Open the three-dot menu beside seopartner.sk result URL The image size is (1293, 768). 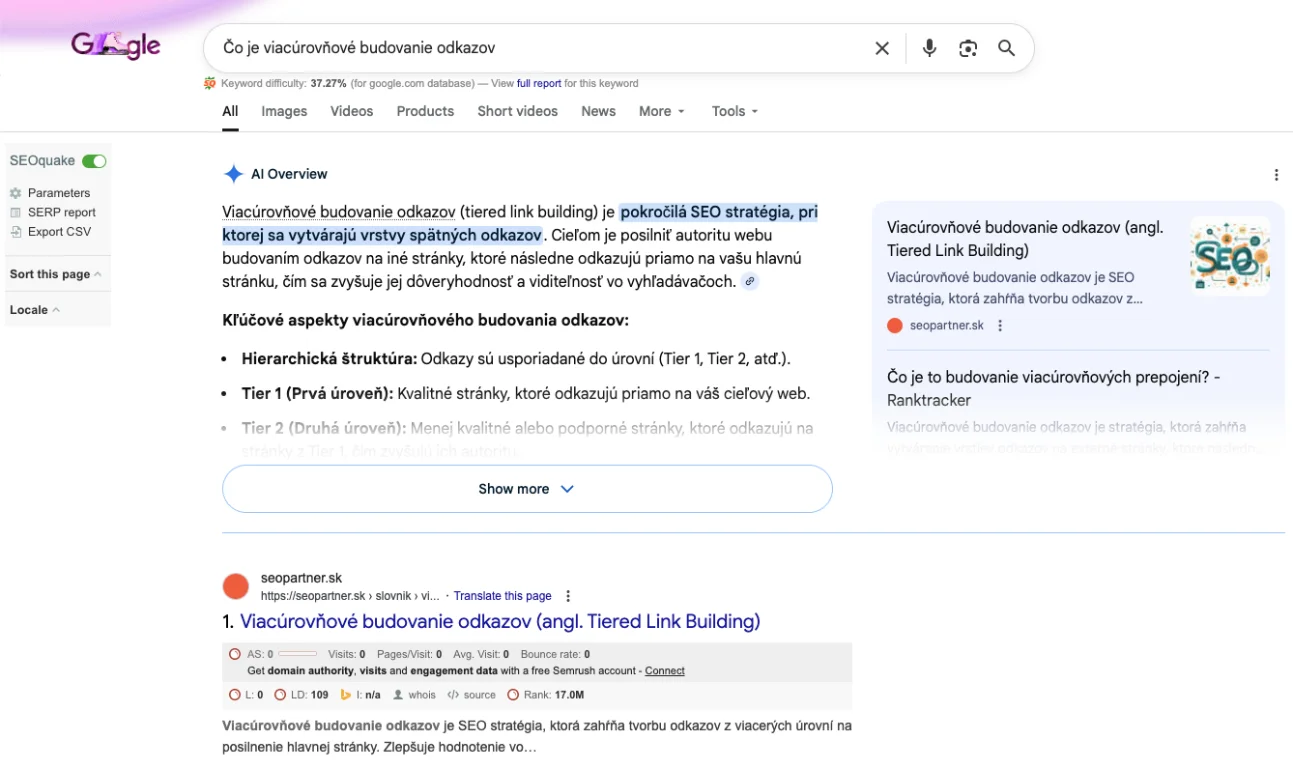(569, 596)
